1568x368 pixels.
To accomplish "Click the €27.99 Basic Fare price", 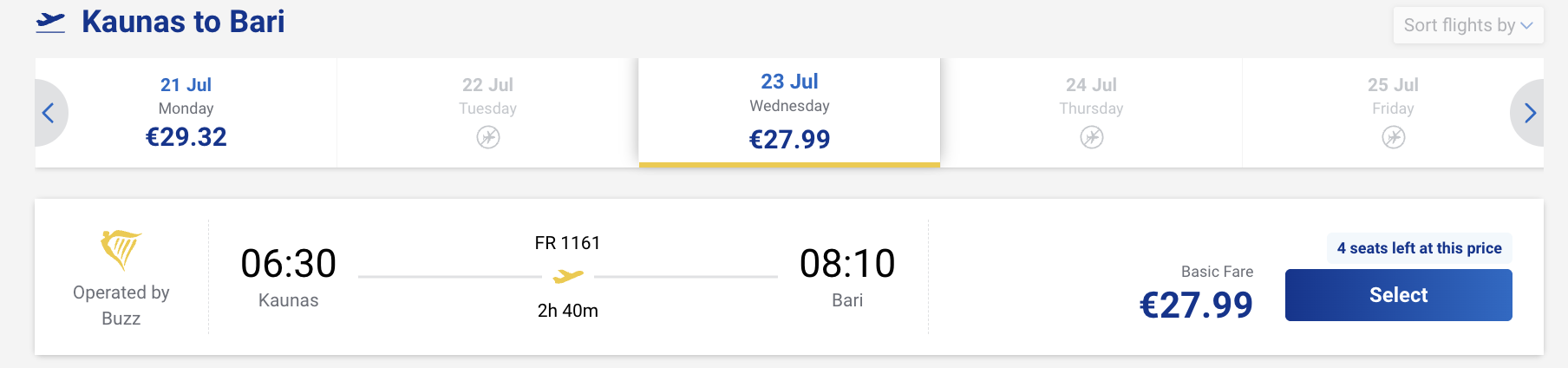I will 1196,305.
